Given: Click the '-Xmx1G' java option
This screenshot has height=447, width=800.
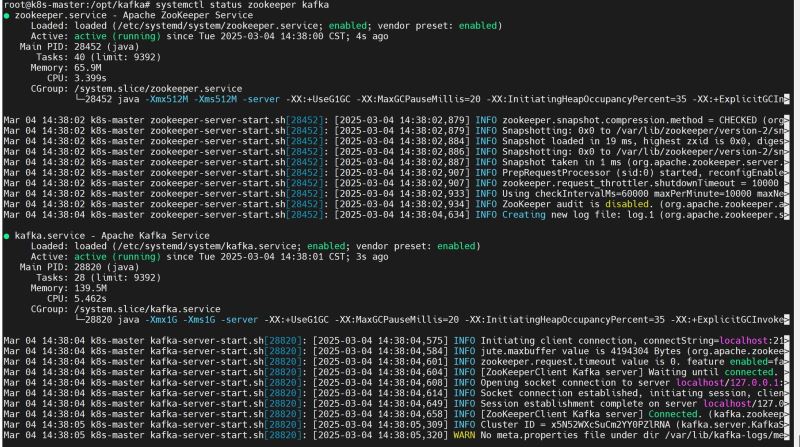Looking at the screenshot, I should [x=161, y=320].
